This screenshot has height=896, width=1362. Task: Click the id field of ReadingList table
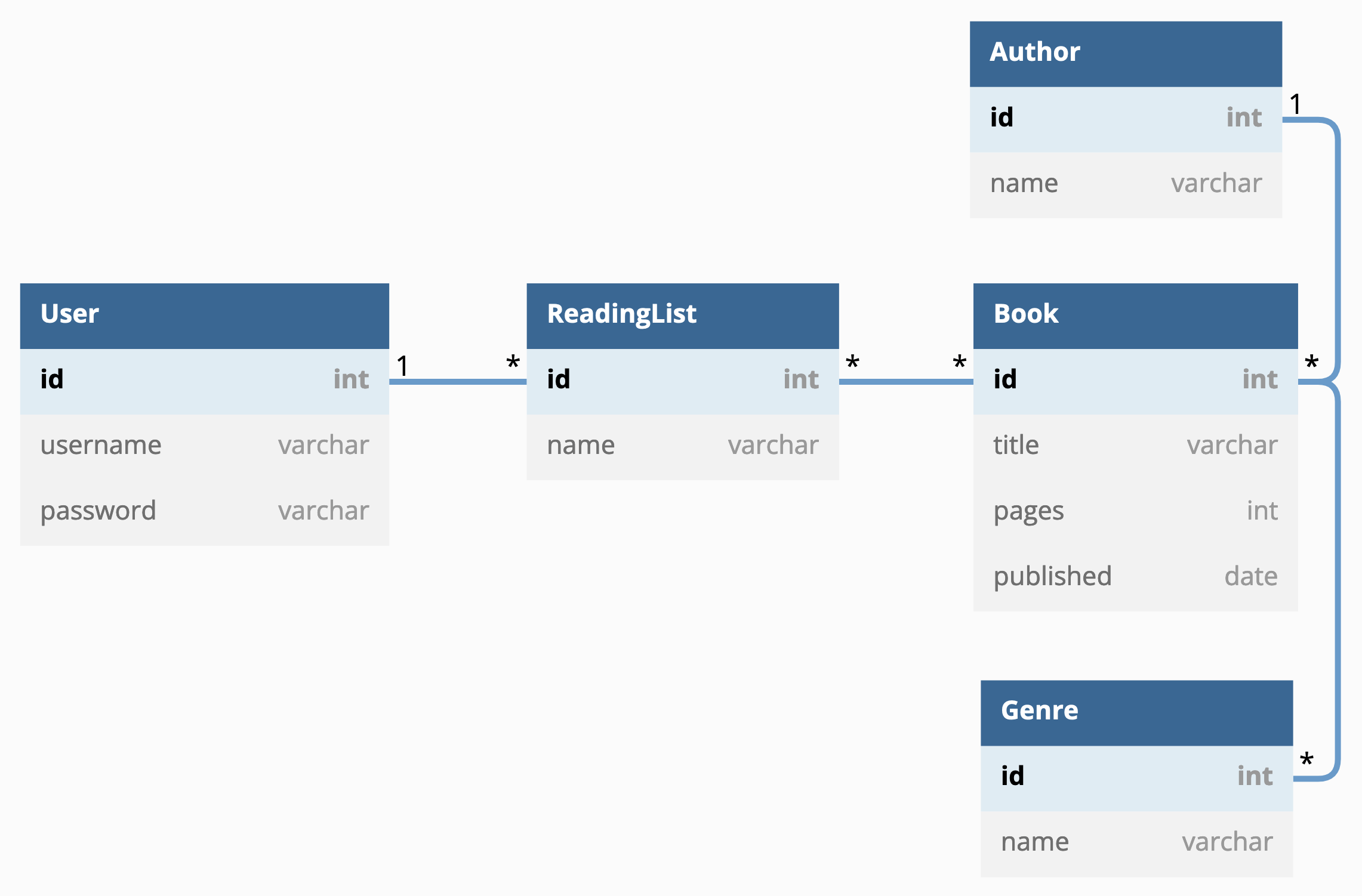pos(682,381)
